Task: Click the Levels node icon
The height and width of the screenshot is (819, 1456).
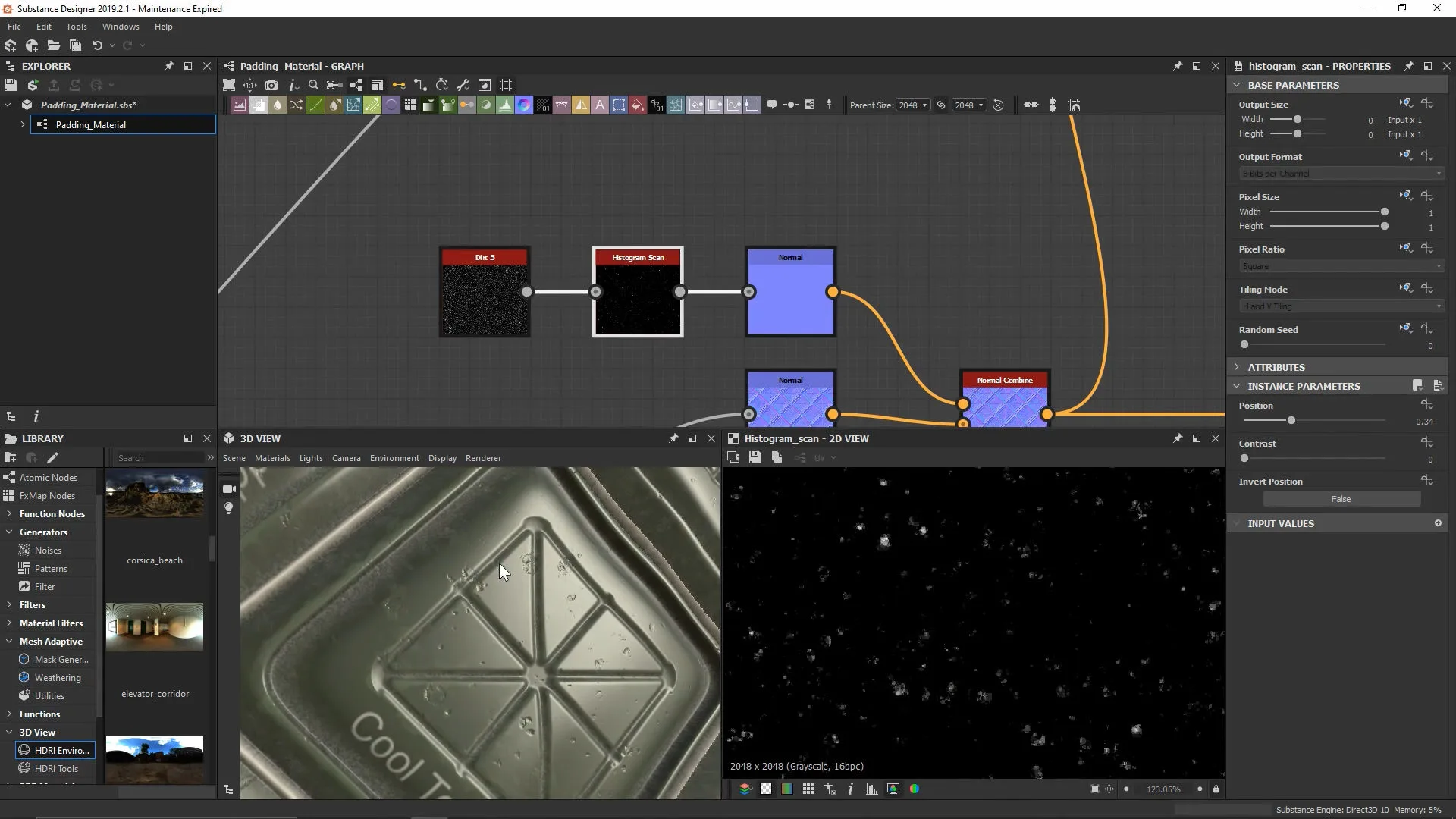Action: click(x=505, y=105)
